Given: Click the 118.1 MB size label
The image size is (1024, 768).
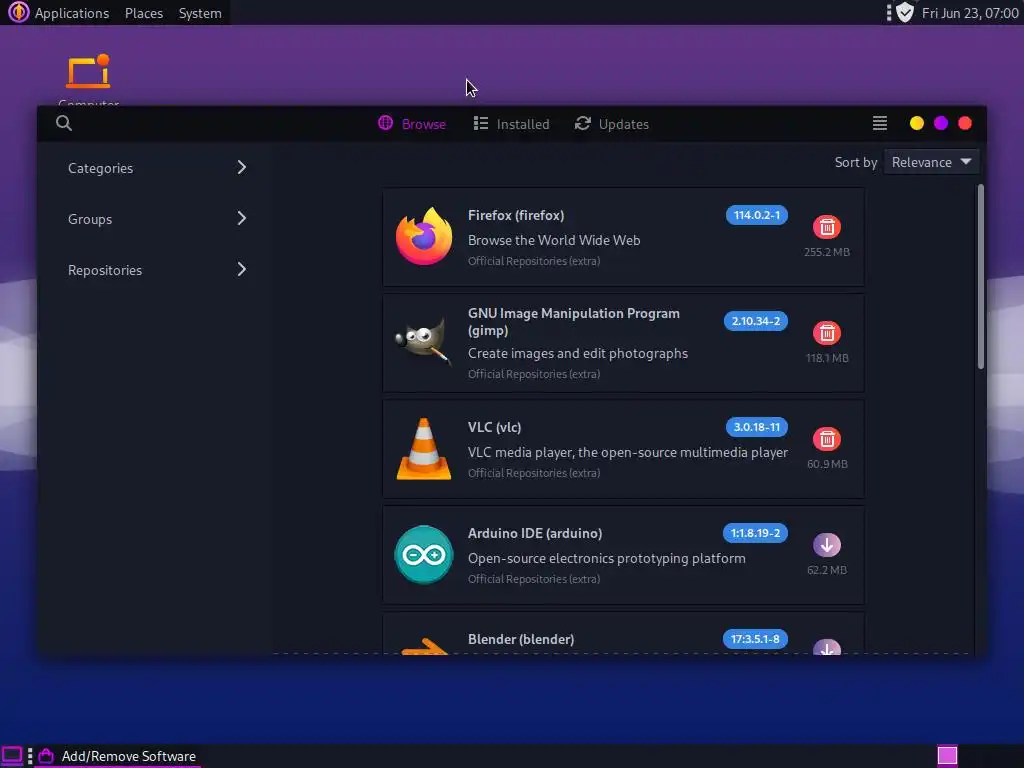Looking at the screenshot, I should 827,358.
